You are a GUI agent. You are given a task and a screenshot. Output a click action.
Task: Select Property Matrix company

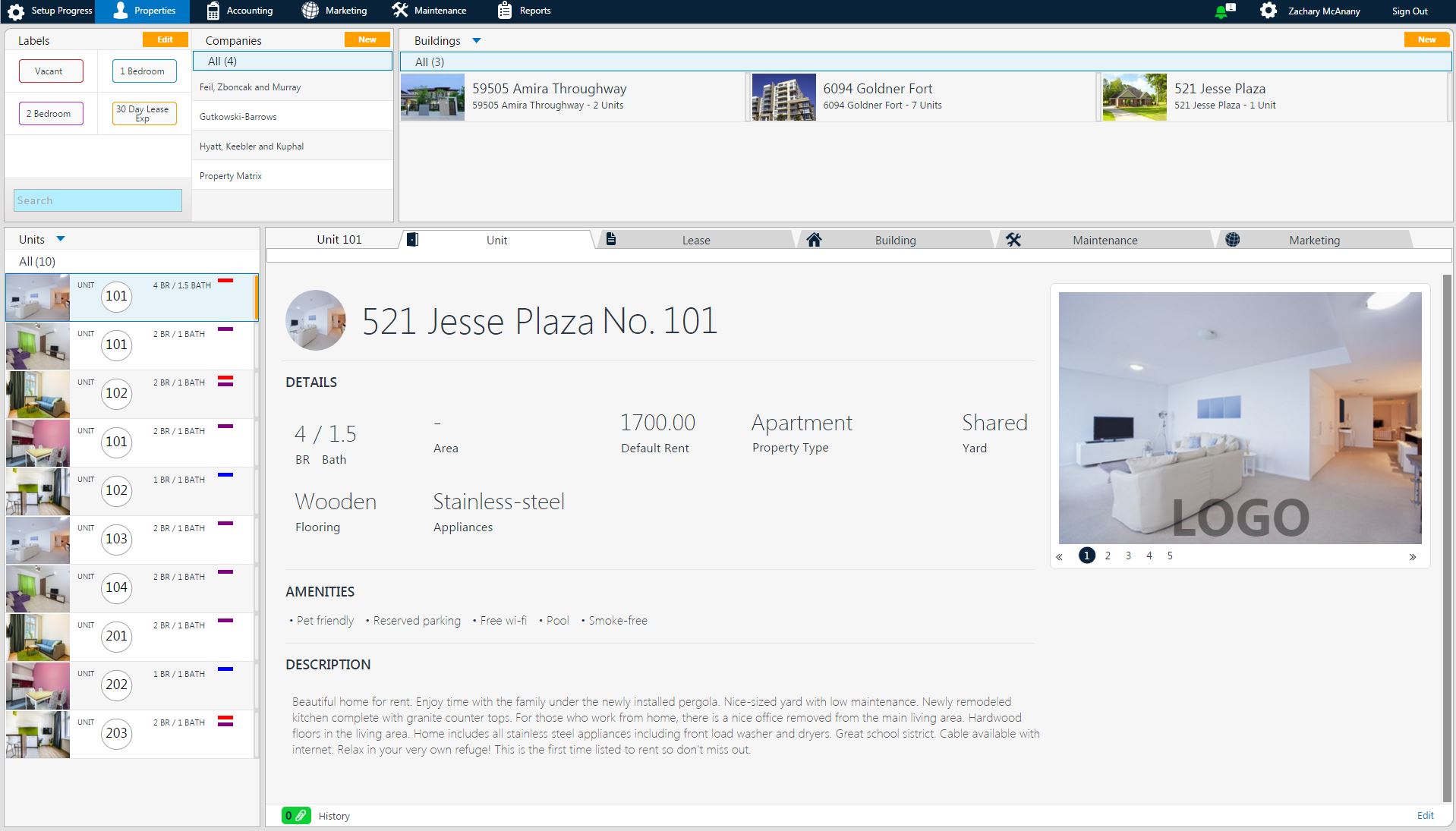(x=292, y=176)
